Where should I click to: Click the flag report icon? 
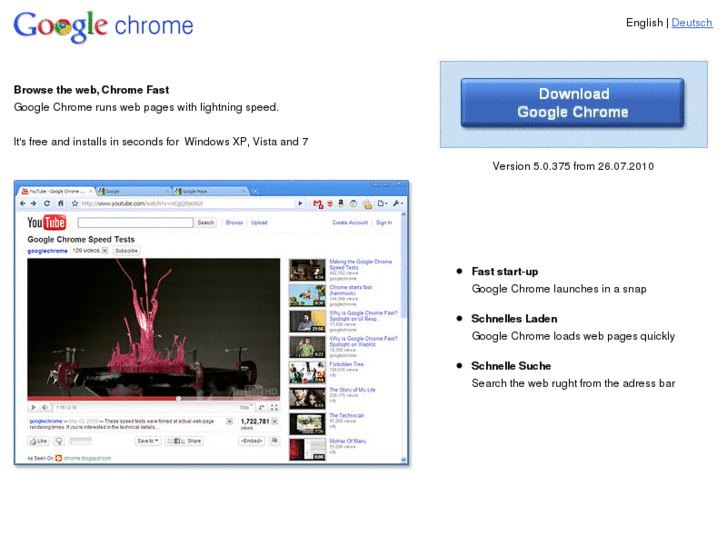(x=274, y=441)
